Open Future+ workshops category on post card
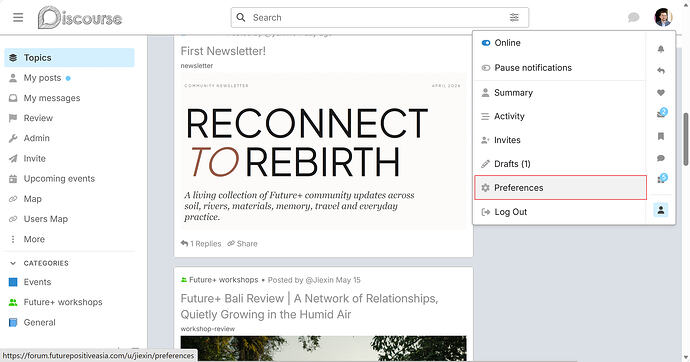Screen dimensions: 690x362 pos(220,280)
